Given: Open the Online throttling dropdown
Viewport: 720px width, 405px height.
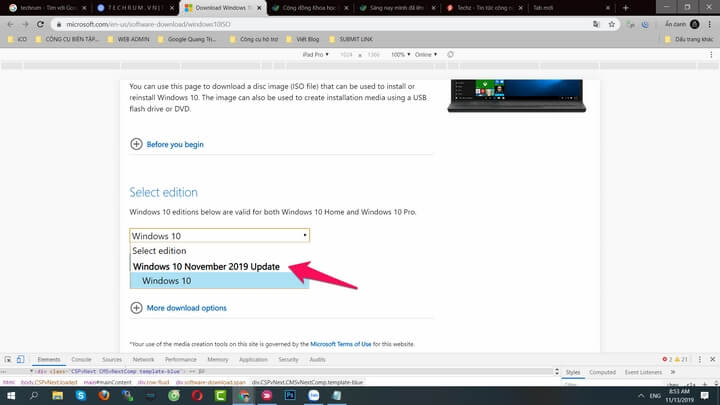Looking at the screenshot, I should pos(426,54).
